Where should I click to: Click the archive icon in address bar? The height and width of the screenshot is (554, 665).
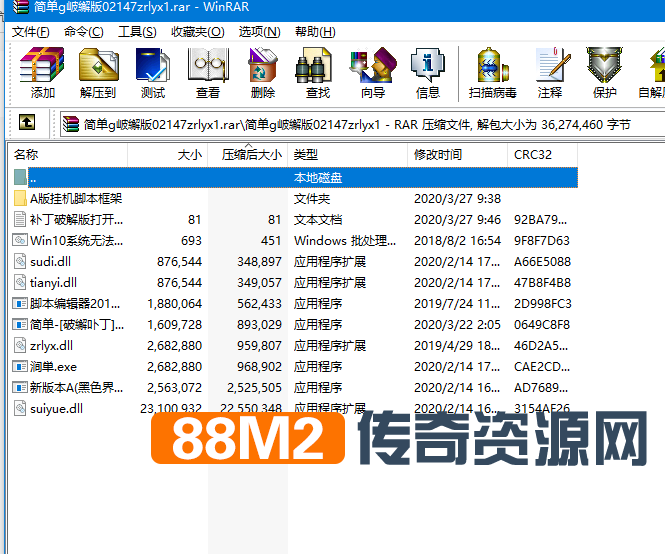71,124
